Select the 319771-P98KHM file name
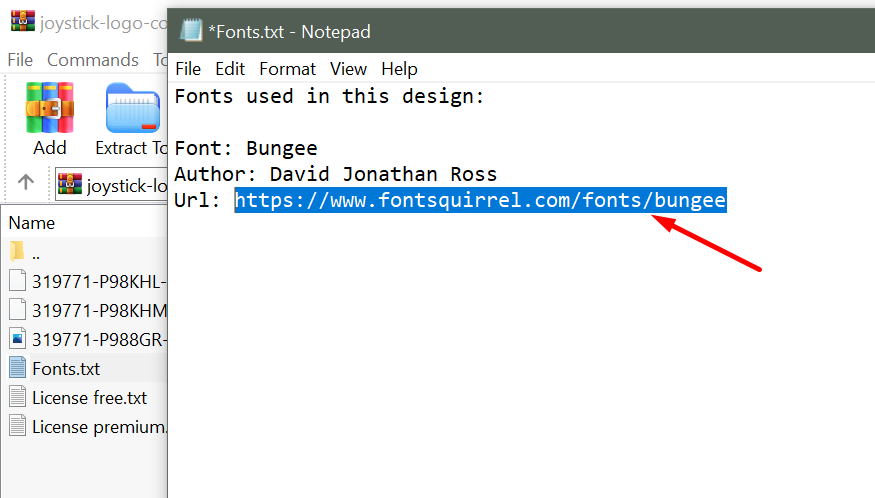The height and width of the screenshot is (498, 875). 99,310
